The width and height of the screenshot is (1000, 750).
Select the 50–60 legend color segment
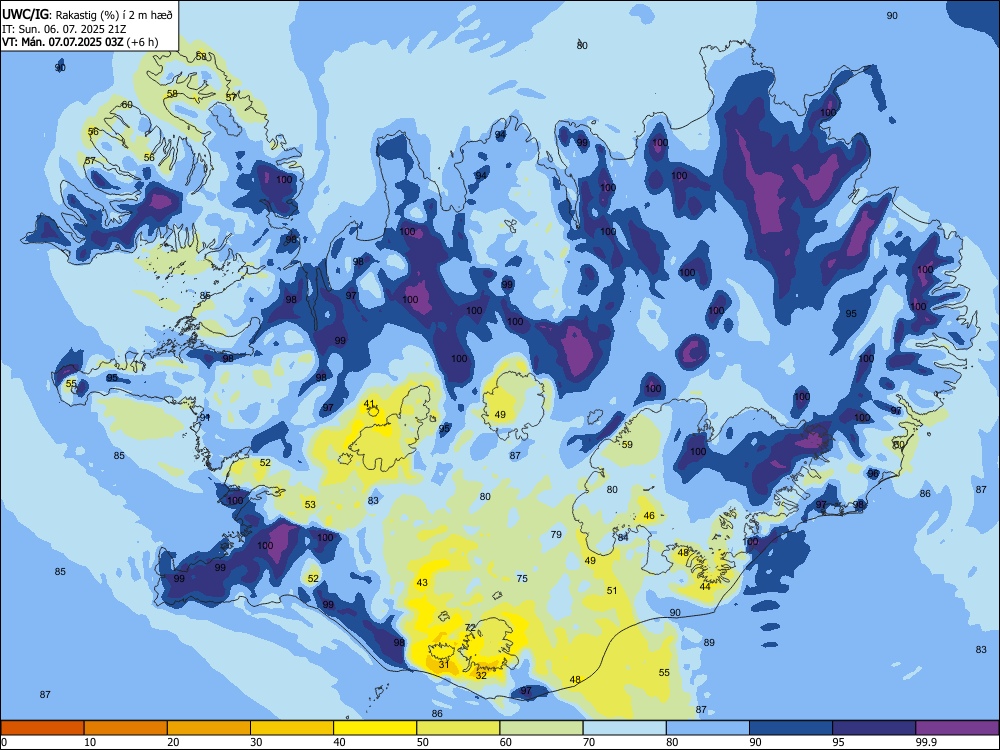458,728
